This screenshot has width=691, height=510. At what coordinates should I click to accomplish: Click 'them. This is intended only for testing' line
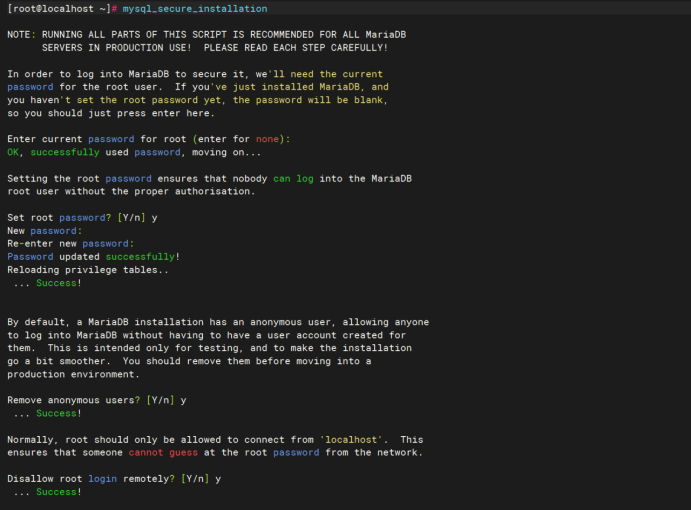[x=209, y=348]
